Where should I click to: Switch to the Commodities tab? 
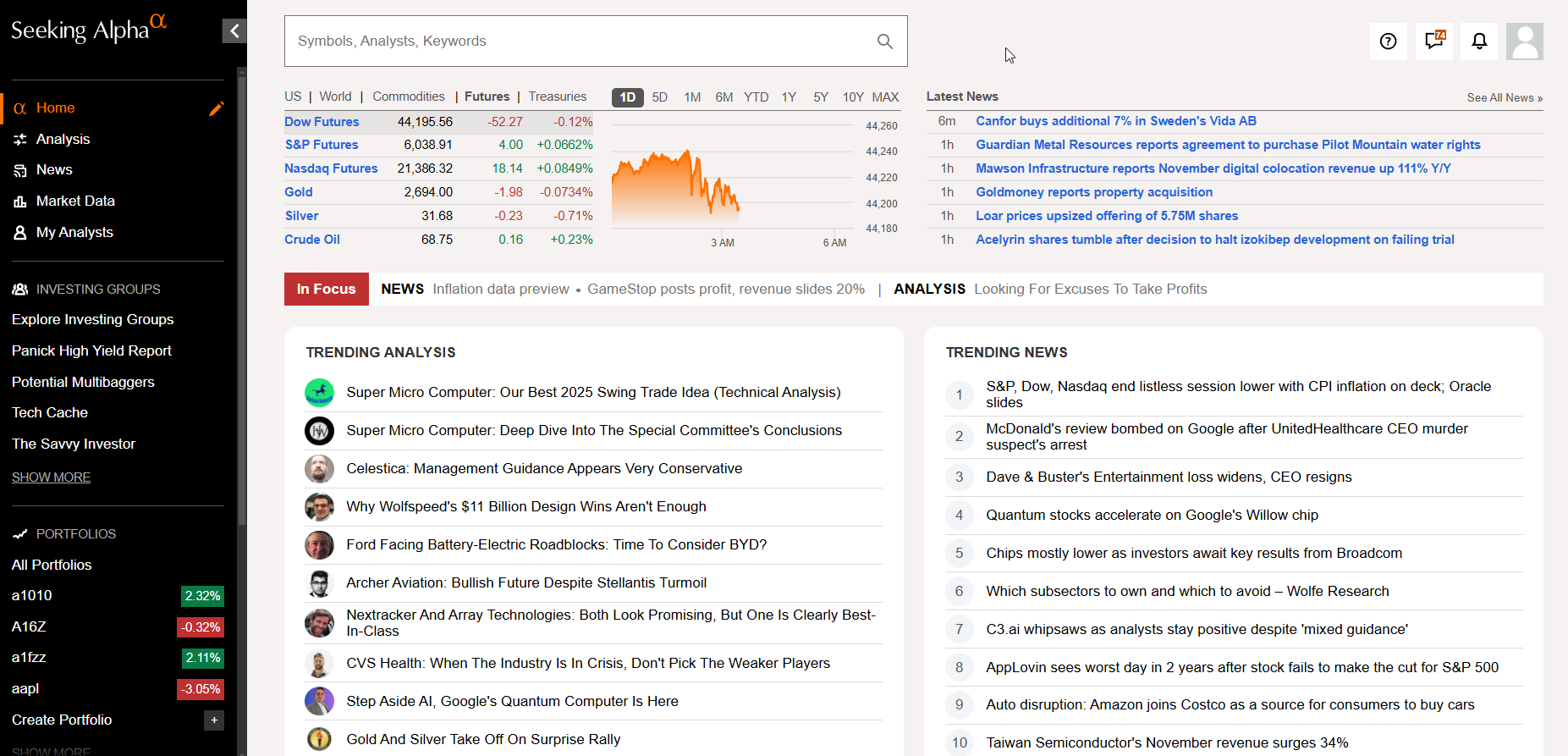click(x=409, y=97)
